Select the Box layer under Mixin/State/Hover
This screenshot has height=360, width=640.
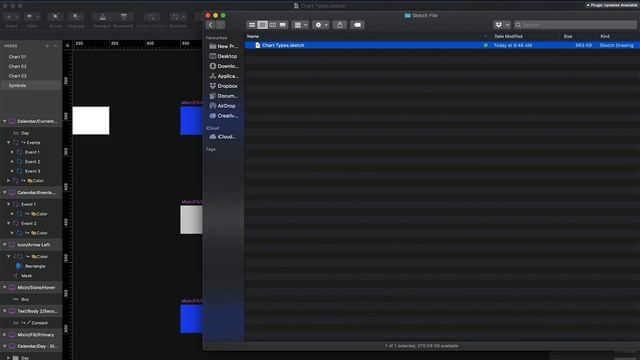point(25,299)
